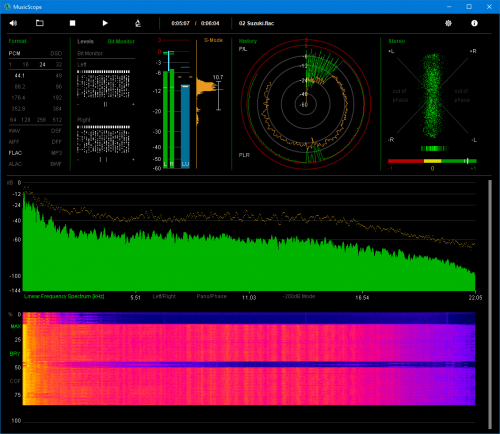
Task: Start playback with the play button
Action: 105,23
